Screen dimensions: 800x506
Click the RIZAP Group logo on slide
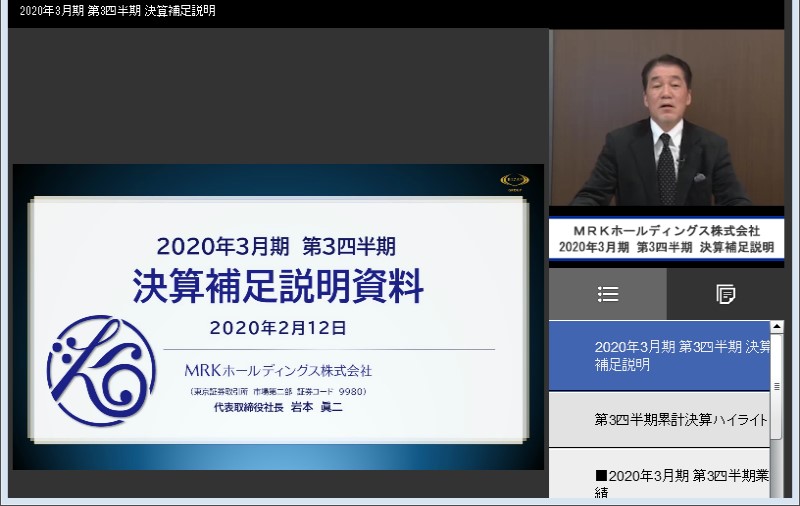tap(514, 182)
